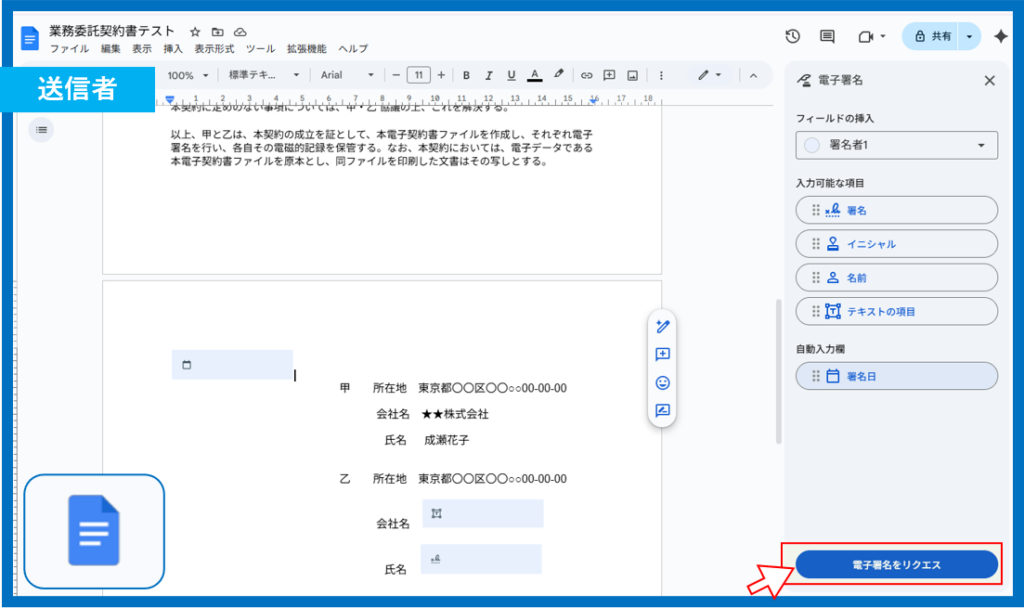Open the 100% zoom dropdown
Image resolution: width=1024 pixels, height=608 pixels.
(x=187, y=75)
